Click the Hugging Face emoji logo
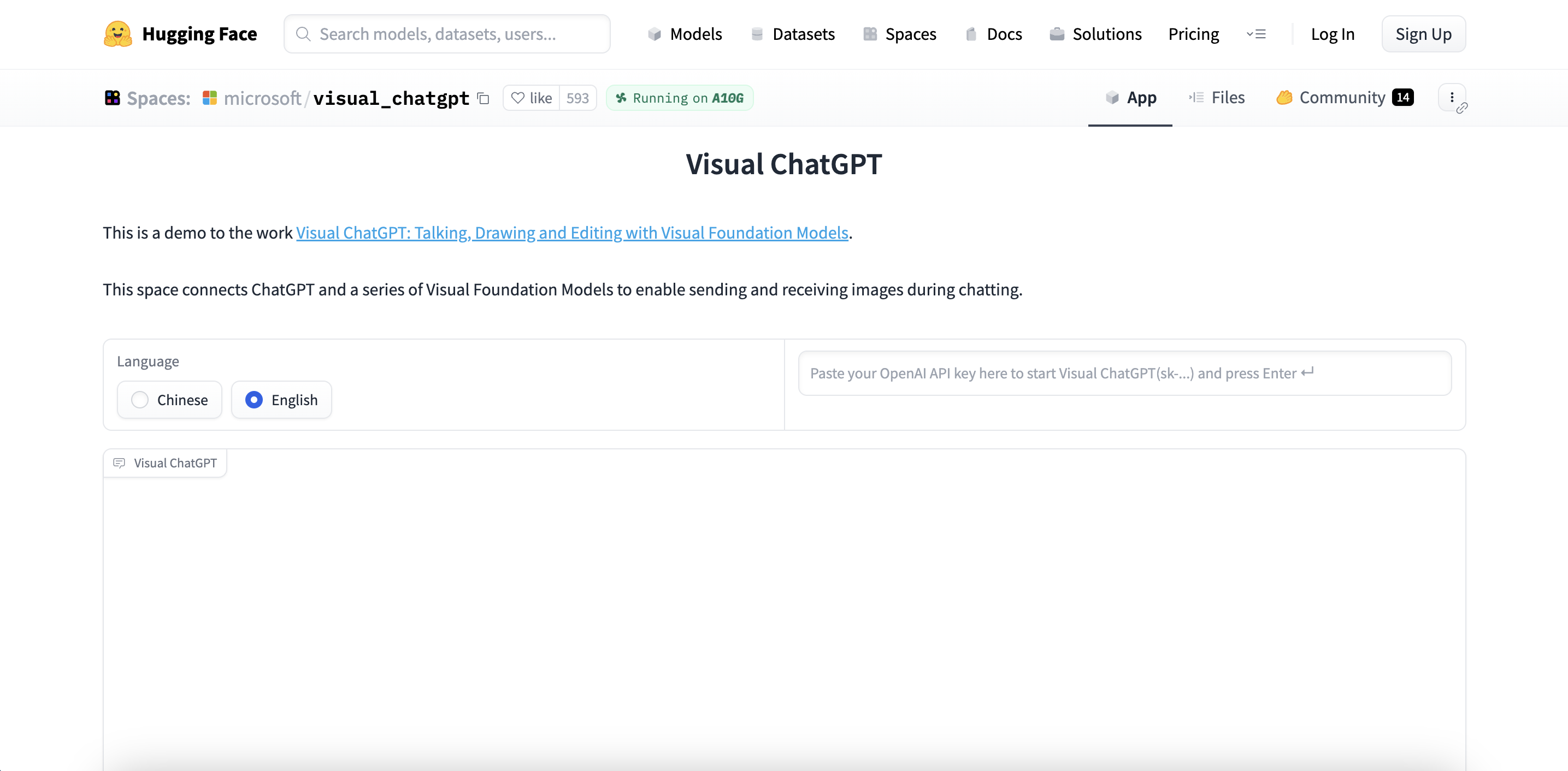Image resolution: width=1568 pixels, height=771 pixels. 117,33
